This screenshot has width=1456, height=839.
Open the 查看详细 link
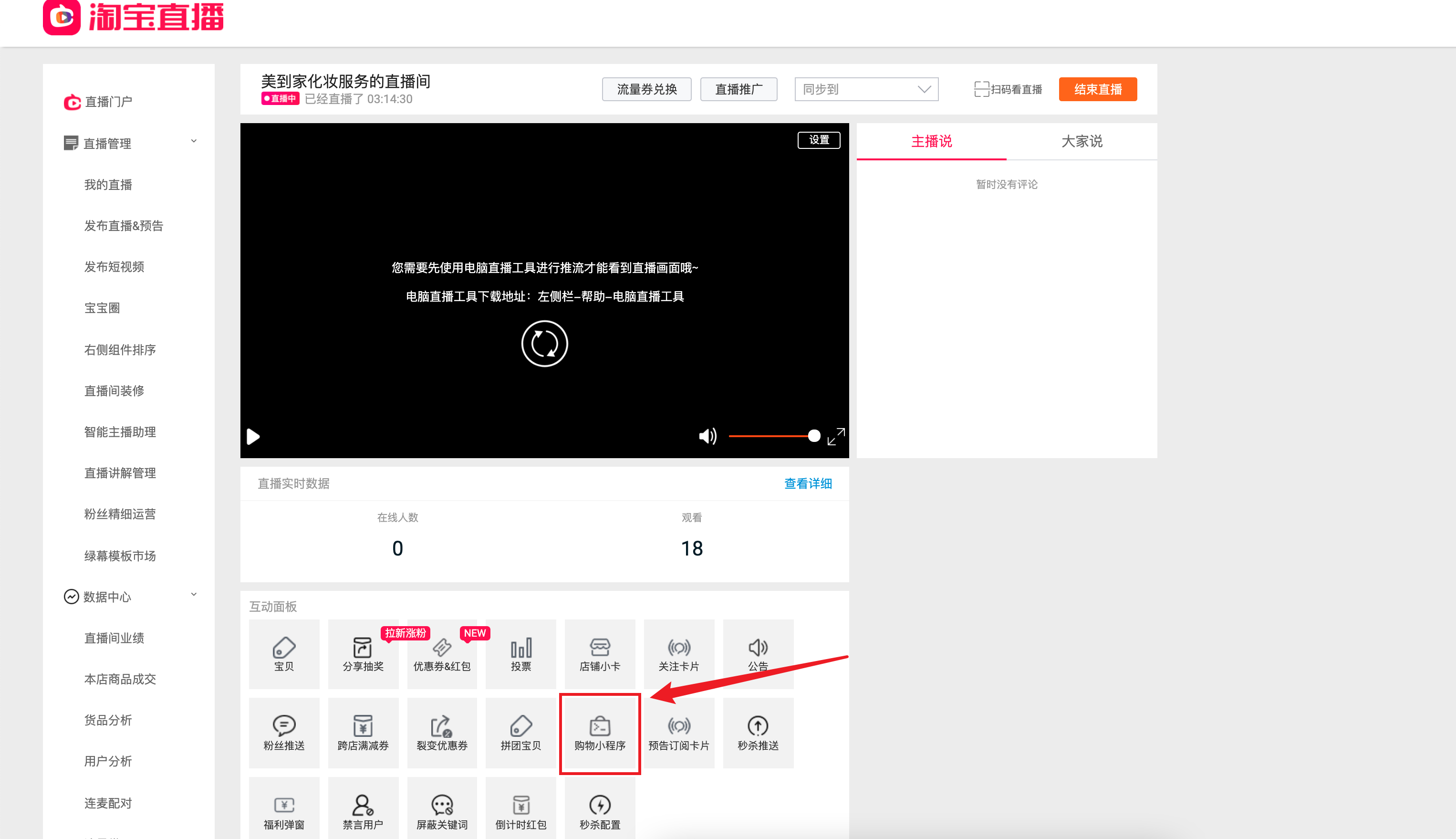[x=808, y=483]
